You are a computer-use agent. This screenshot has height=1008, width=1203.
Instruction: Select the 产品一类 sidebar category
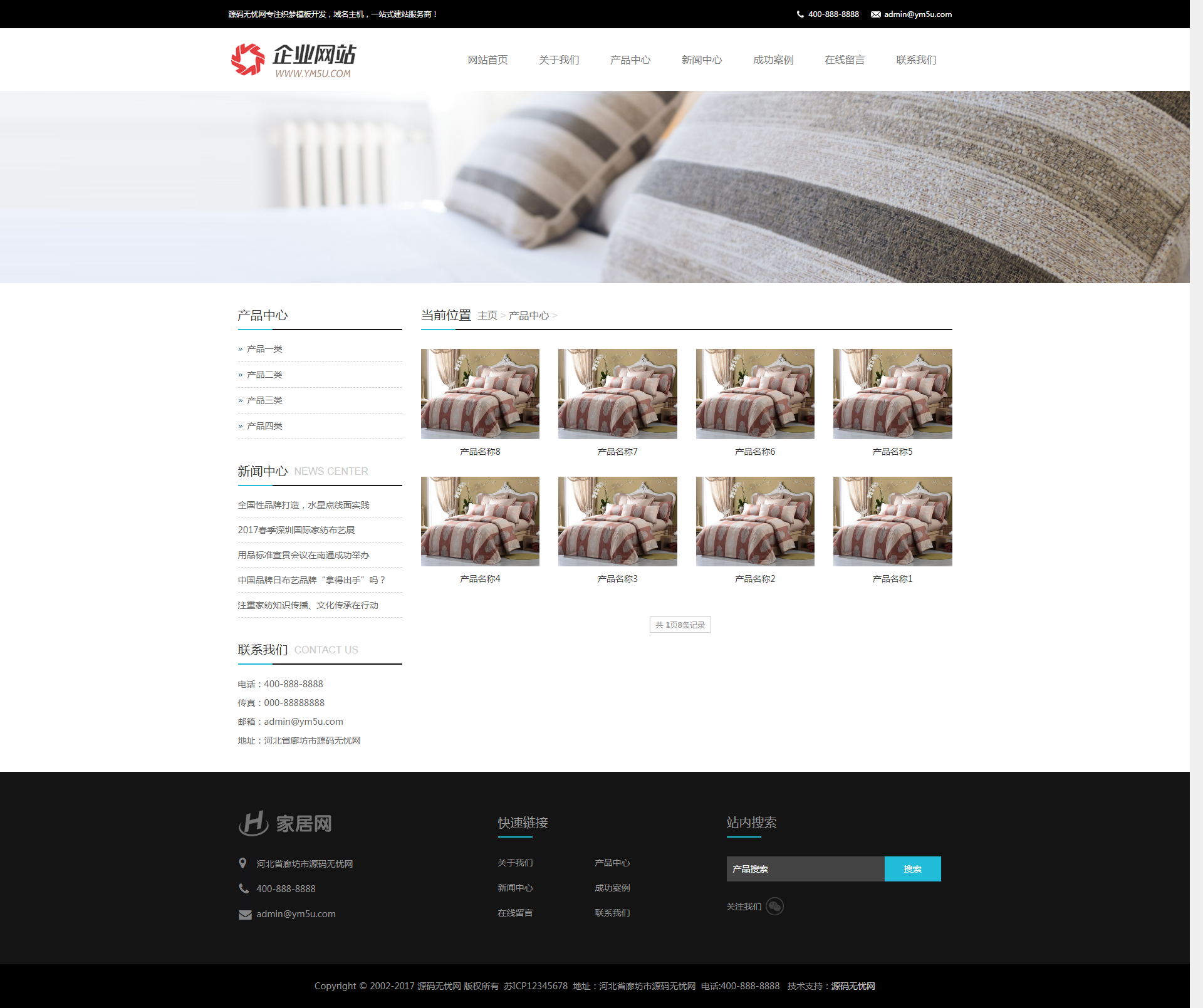click(x=264, y=349)
